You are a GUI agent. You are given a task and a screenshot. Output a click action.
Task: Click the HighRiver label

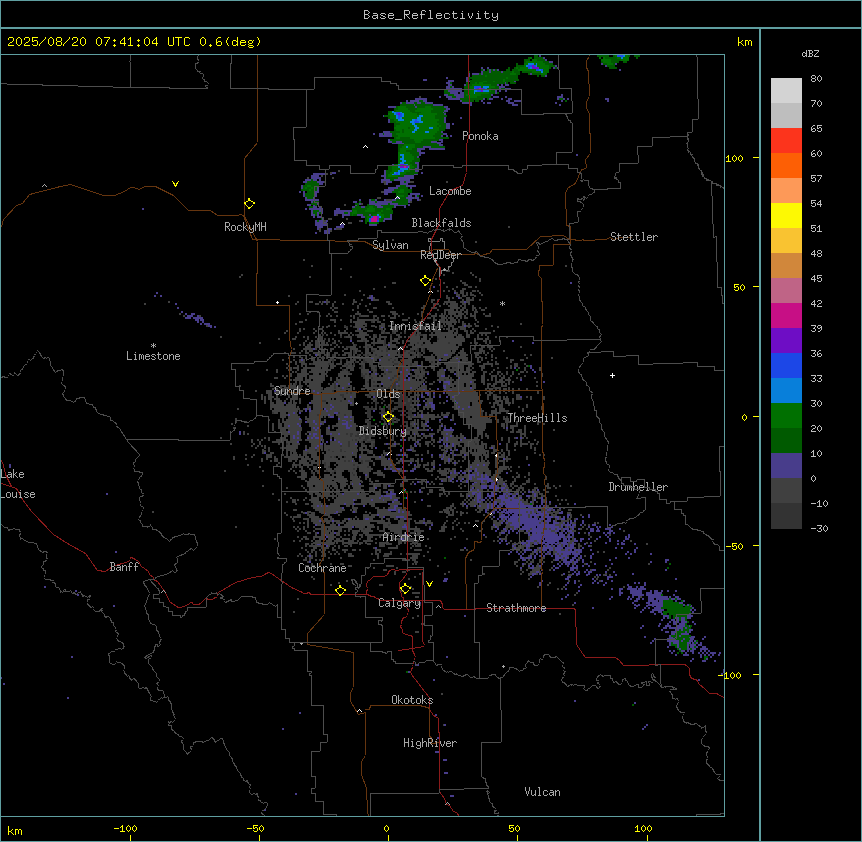[x=430, y=743]
